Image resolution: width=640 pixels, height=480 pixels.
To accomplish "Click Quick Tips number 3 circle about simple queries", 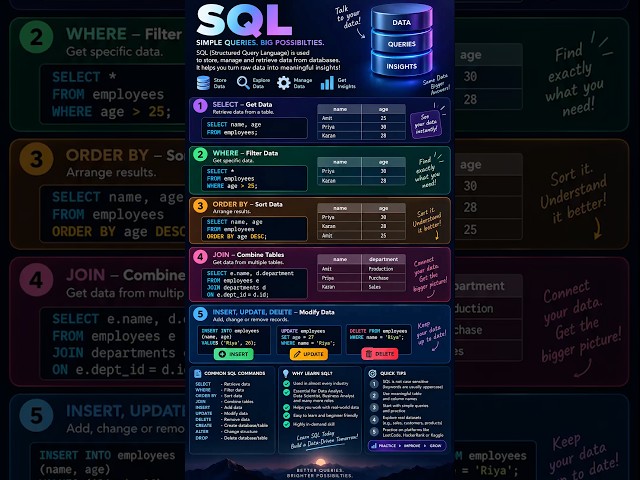I will point(374,407).
